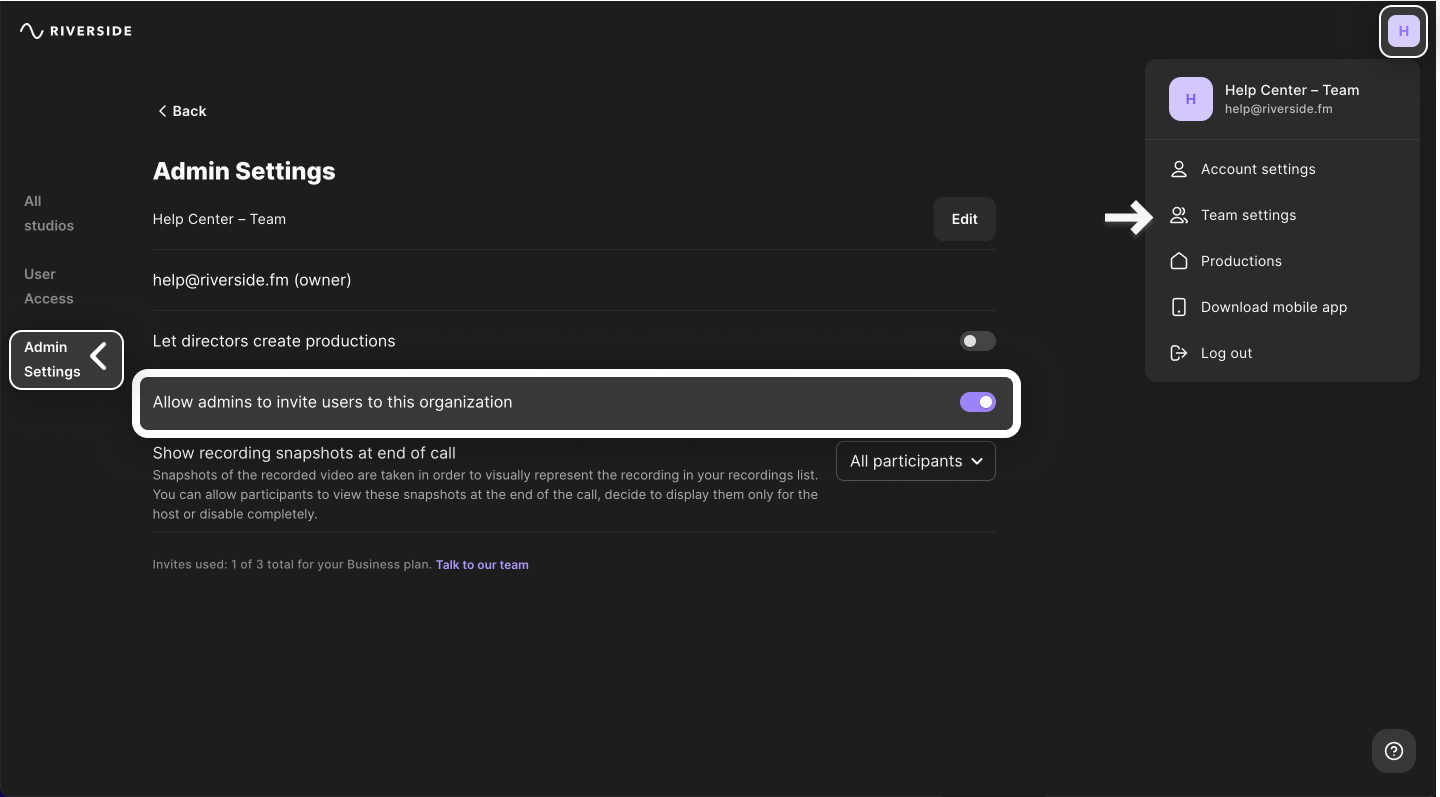Follow the Talk to our team link
Image resolution: width=1440 pixels, height=797 pixels.
coord(482,565)
